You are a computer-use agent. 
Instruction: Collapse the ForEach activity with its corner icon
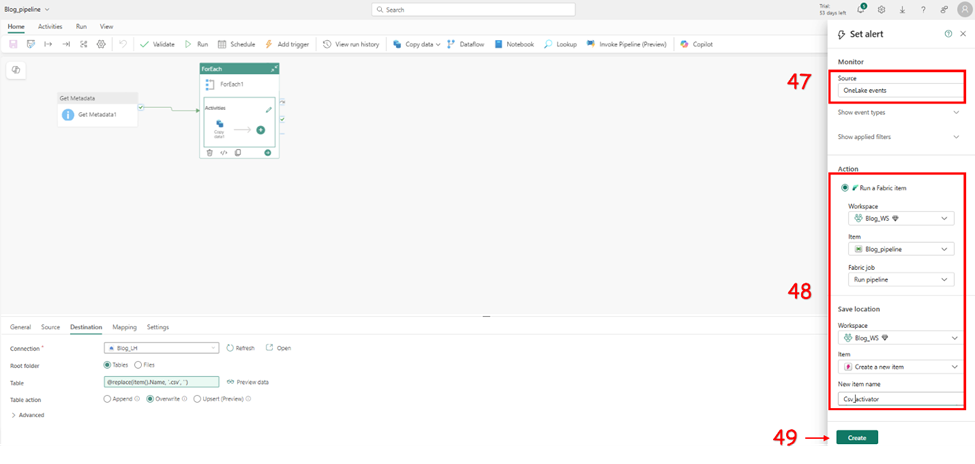[274, 69]
